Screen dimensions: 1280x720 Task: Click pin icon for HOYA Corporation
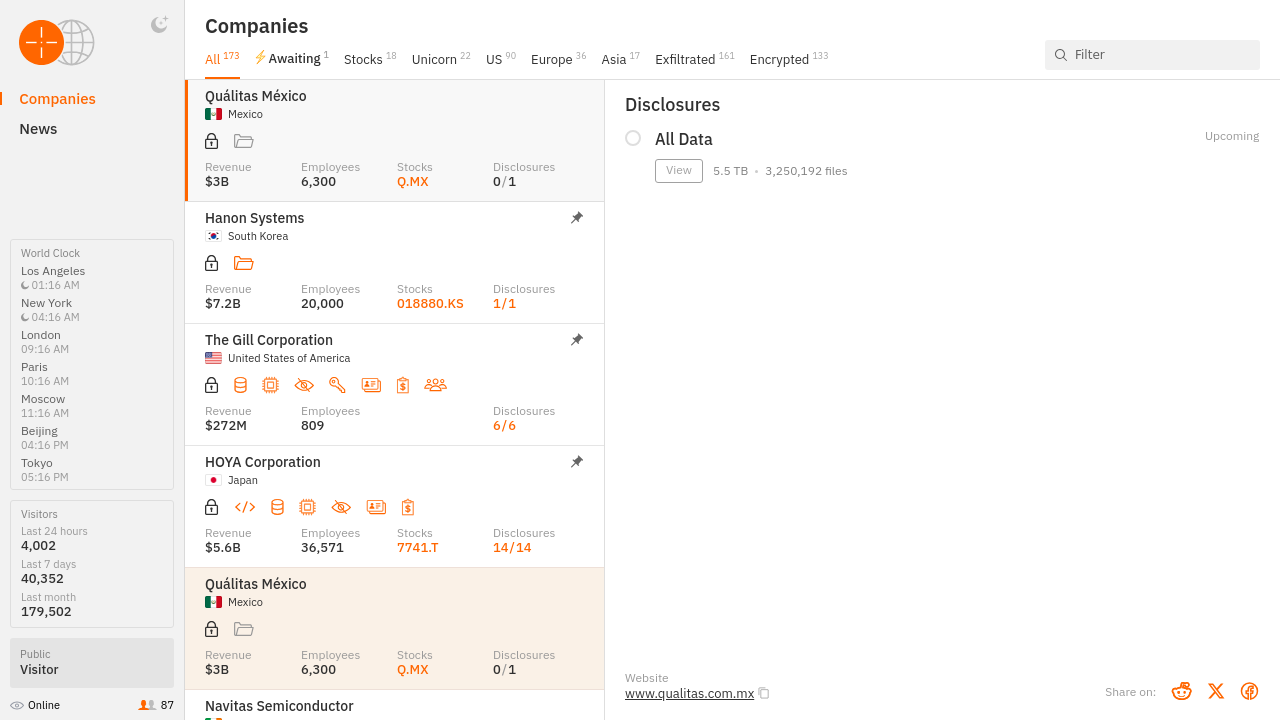tap(577, 462)
